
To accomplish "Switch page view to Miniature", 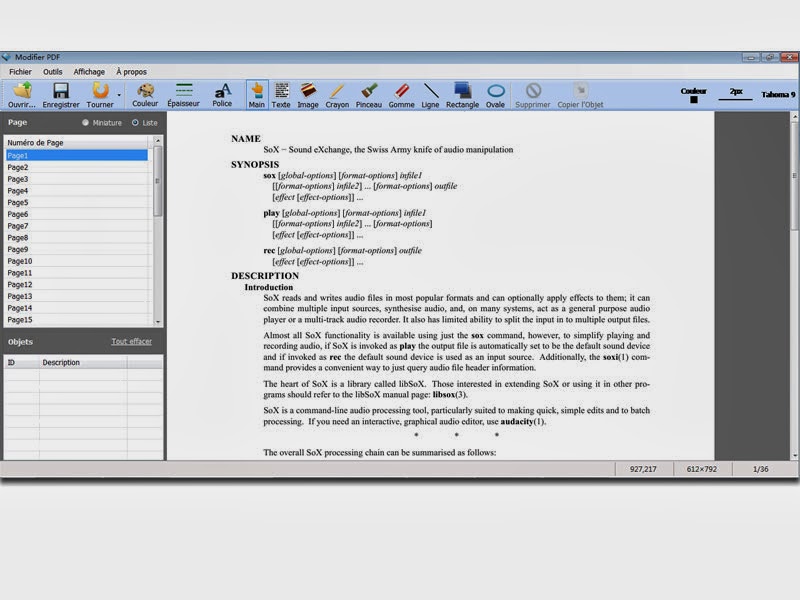I will 102,123.
